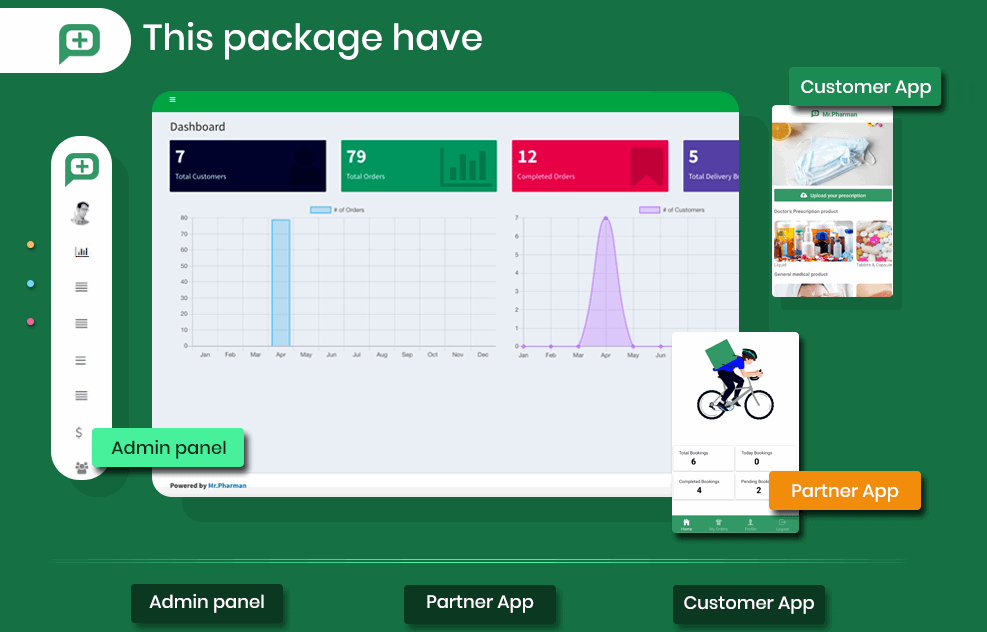Click the dollar sign icon in sidebar
Viewport: 987px width, 632px height.
click(x=79, y=432)
